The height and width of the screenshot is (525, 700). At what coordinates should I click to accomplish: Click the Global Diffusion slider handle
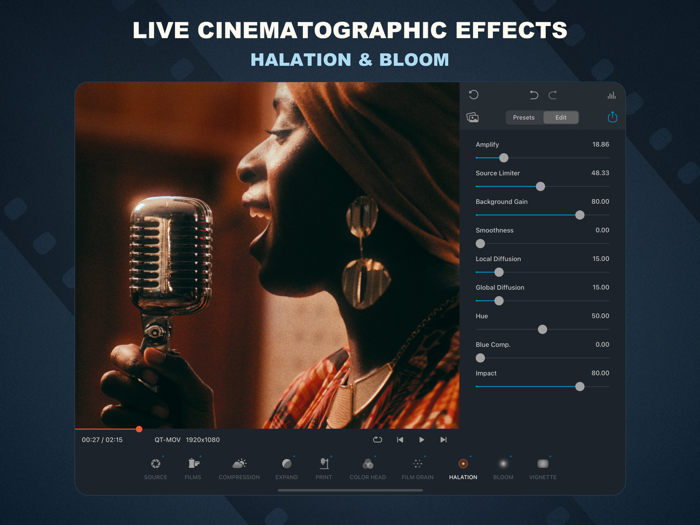[x=499, y=301]
